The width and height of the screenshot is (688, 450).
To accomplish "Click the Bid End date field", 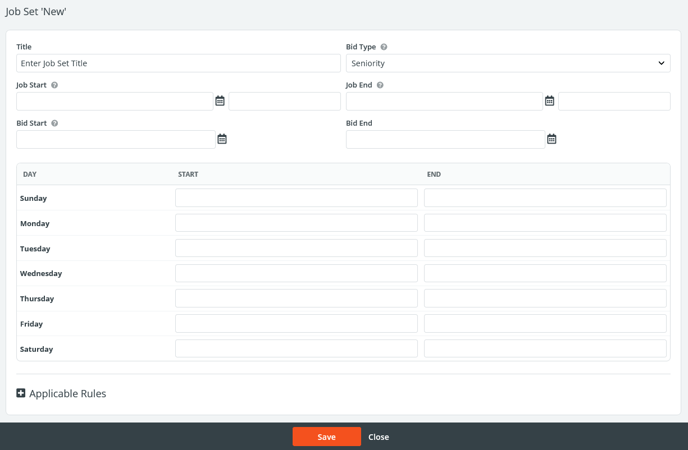I will point(445,139).
